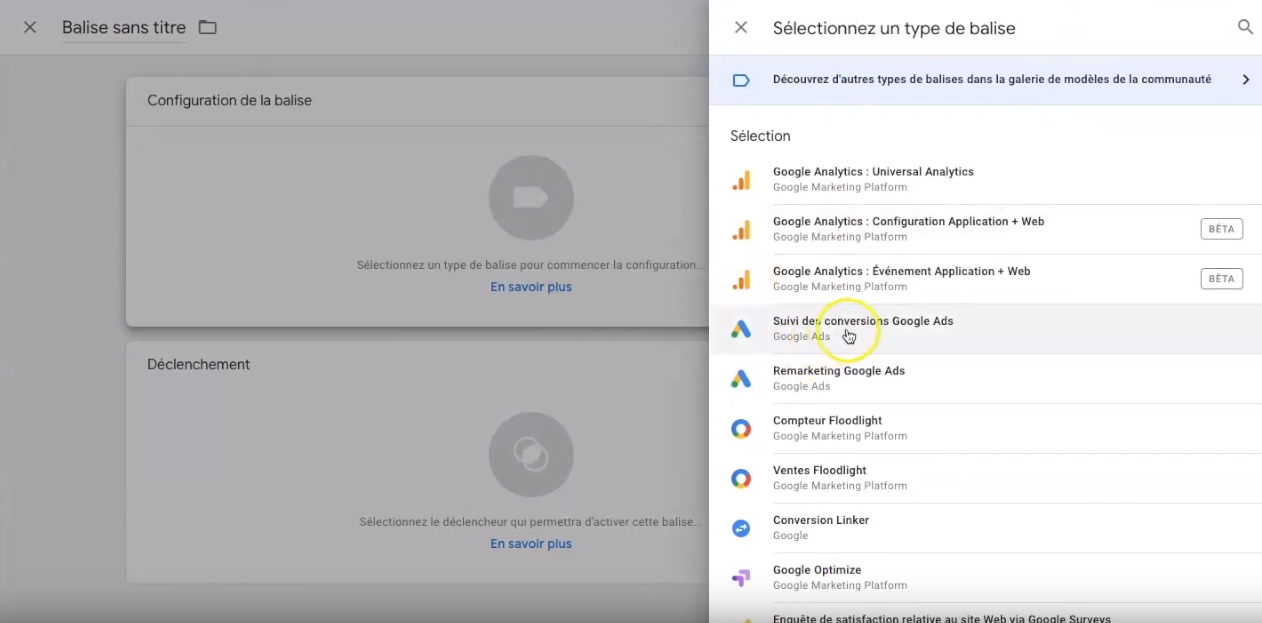Click the folder icon next to Balise sans titre
The height and width of the screenshot is (623, 1262).
[207, 27]
